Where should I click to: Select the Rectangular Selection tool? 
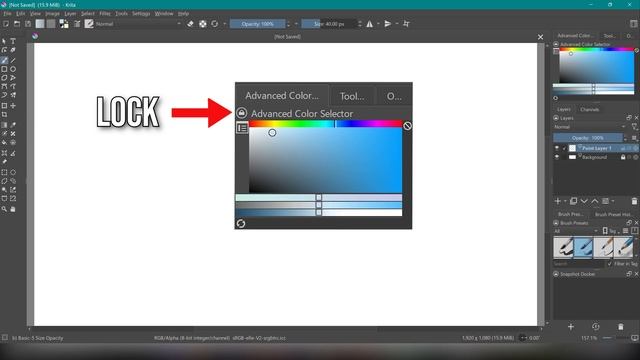tap(4, 172)
